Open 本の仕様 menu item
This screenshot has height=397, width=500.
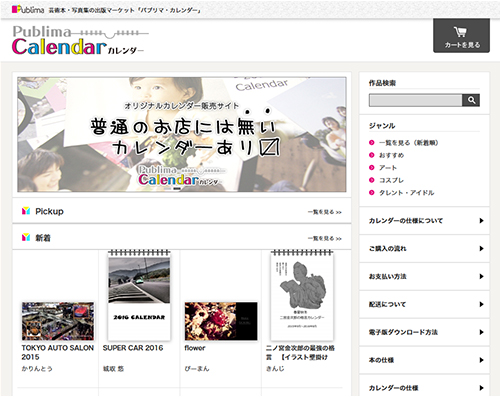pyautogui.click(x=424, y=360)
